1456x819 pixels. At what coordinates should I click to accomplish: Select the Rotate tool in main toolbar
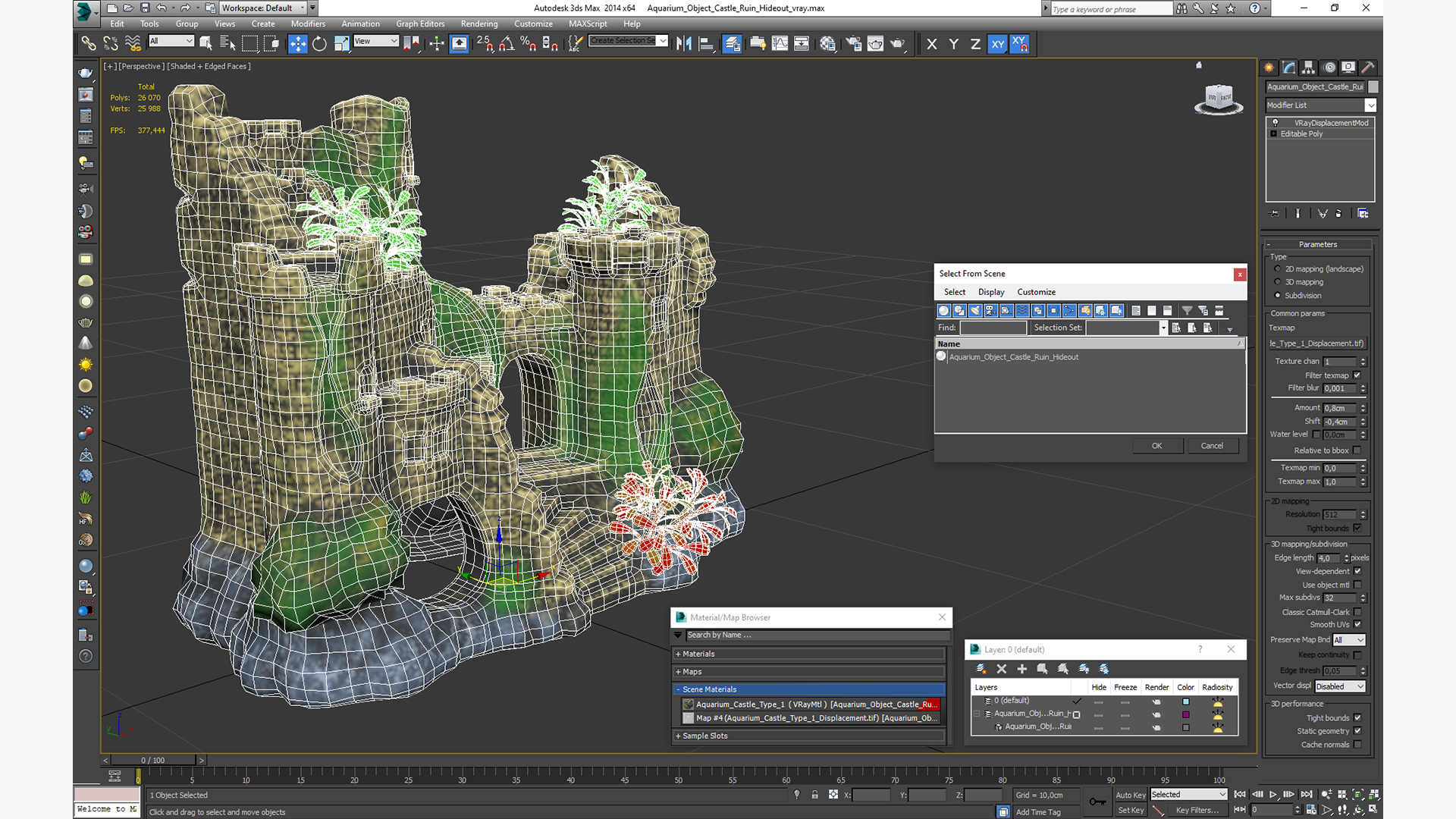[x=319, y=44]
